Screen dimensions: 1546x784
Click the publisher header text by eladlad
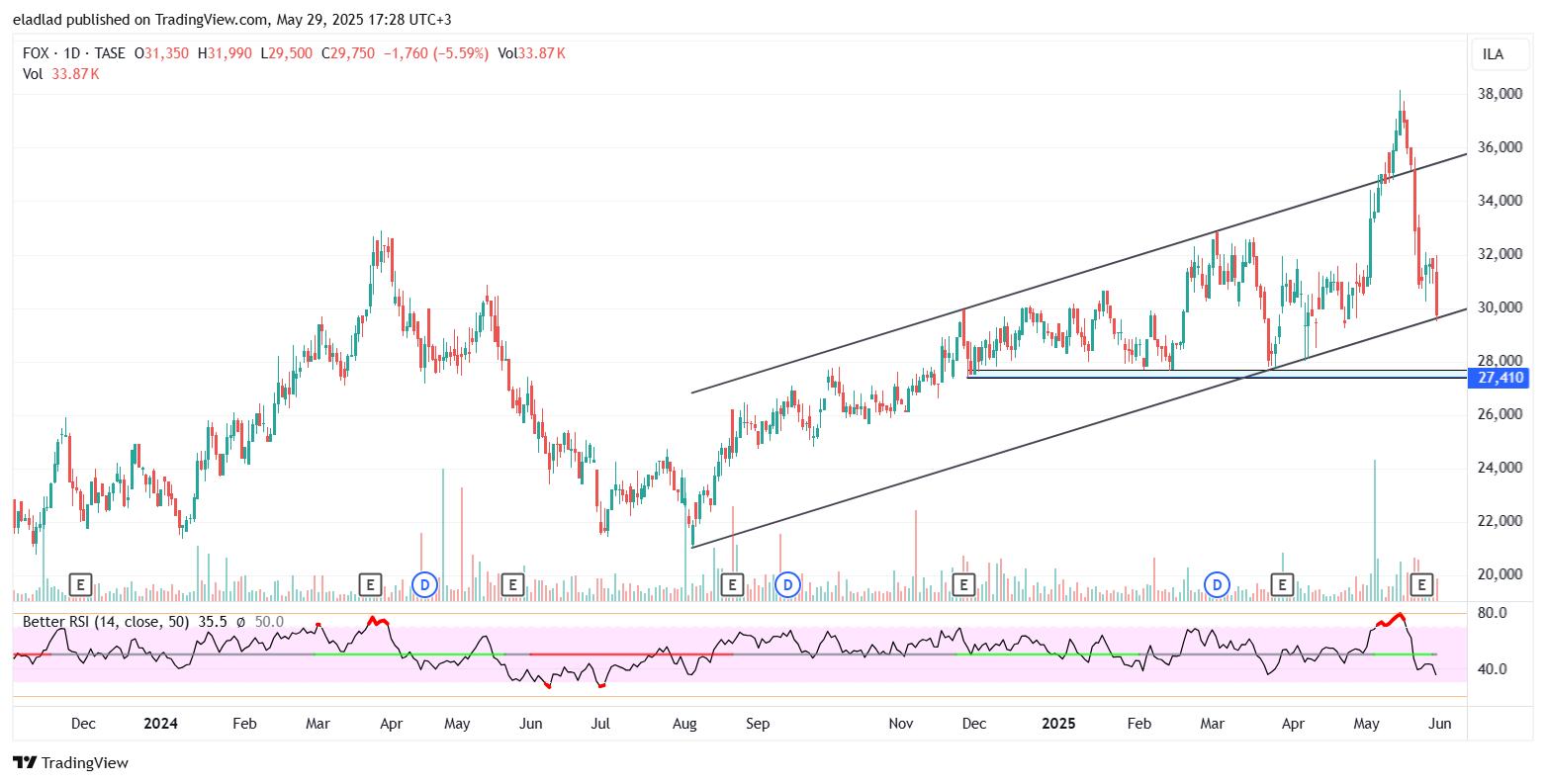[232, 19]
